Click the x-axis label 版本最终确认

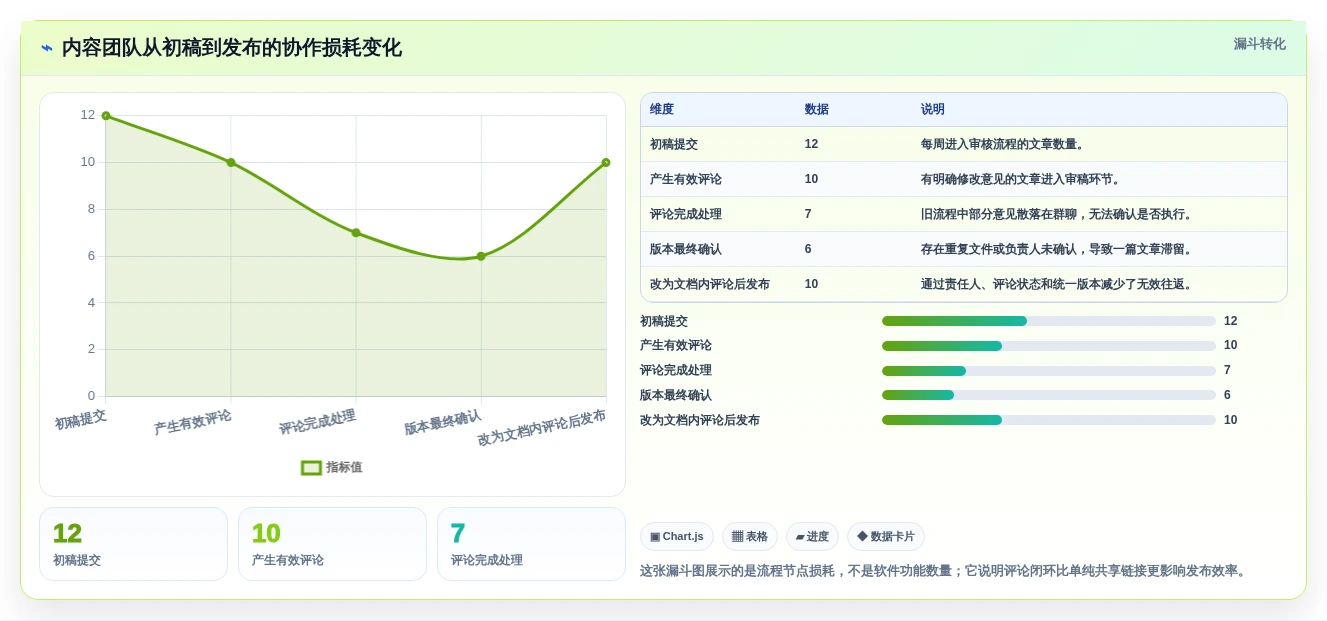click(x=442, y=422)
